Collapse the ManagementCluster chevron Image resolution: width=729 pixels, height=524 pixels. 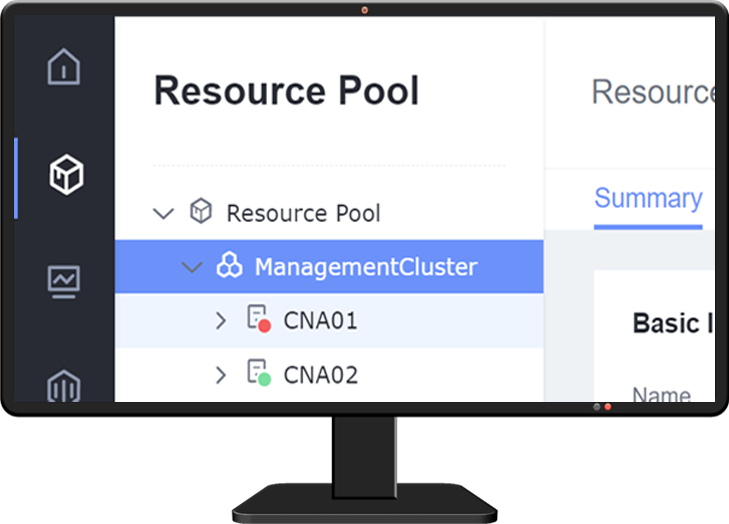192,267
